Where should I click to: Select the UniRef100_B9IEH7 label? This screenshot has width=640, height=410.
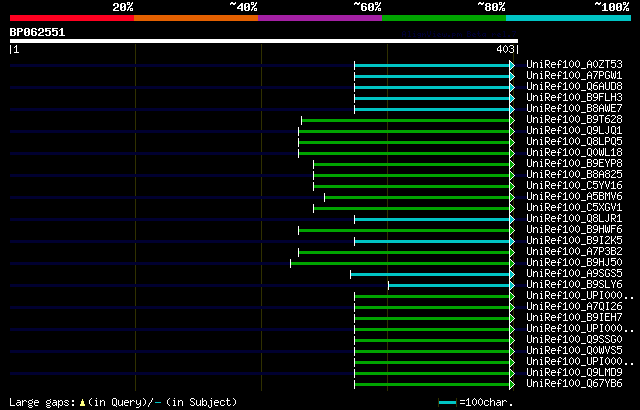point(574,318)
